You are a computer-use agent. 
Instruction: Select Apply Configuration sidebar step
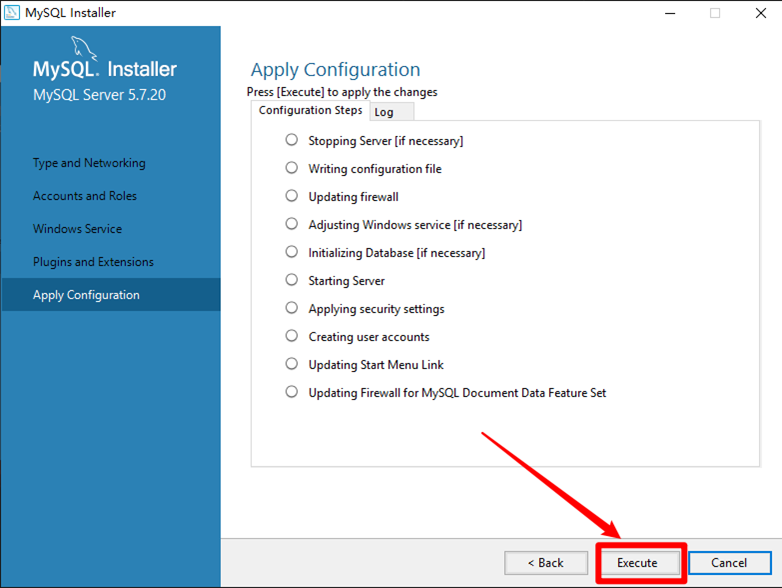(111, 295)
